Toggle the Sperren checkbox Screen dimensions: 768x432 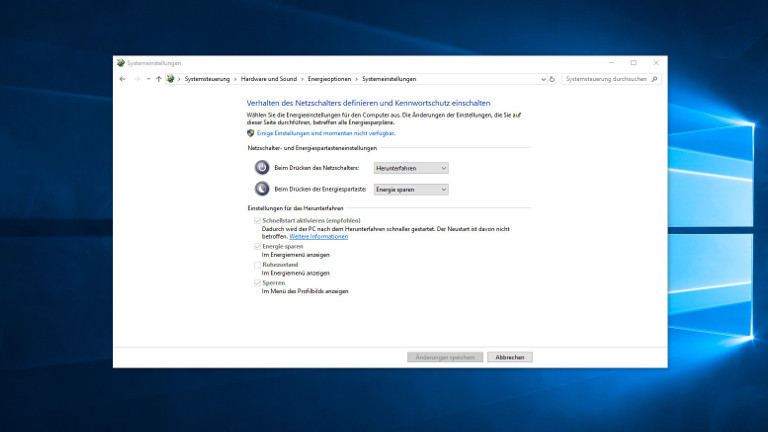257,283
